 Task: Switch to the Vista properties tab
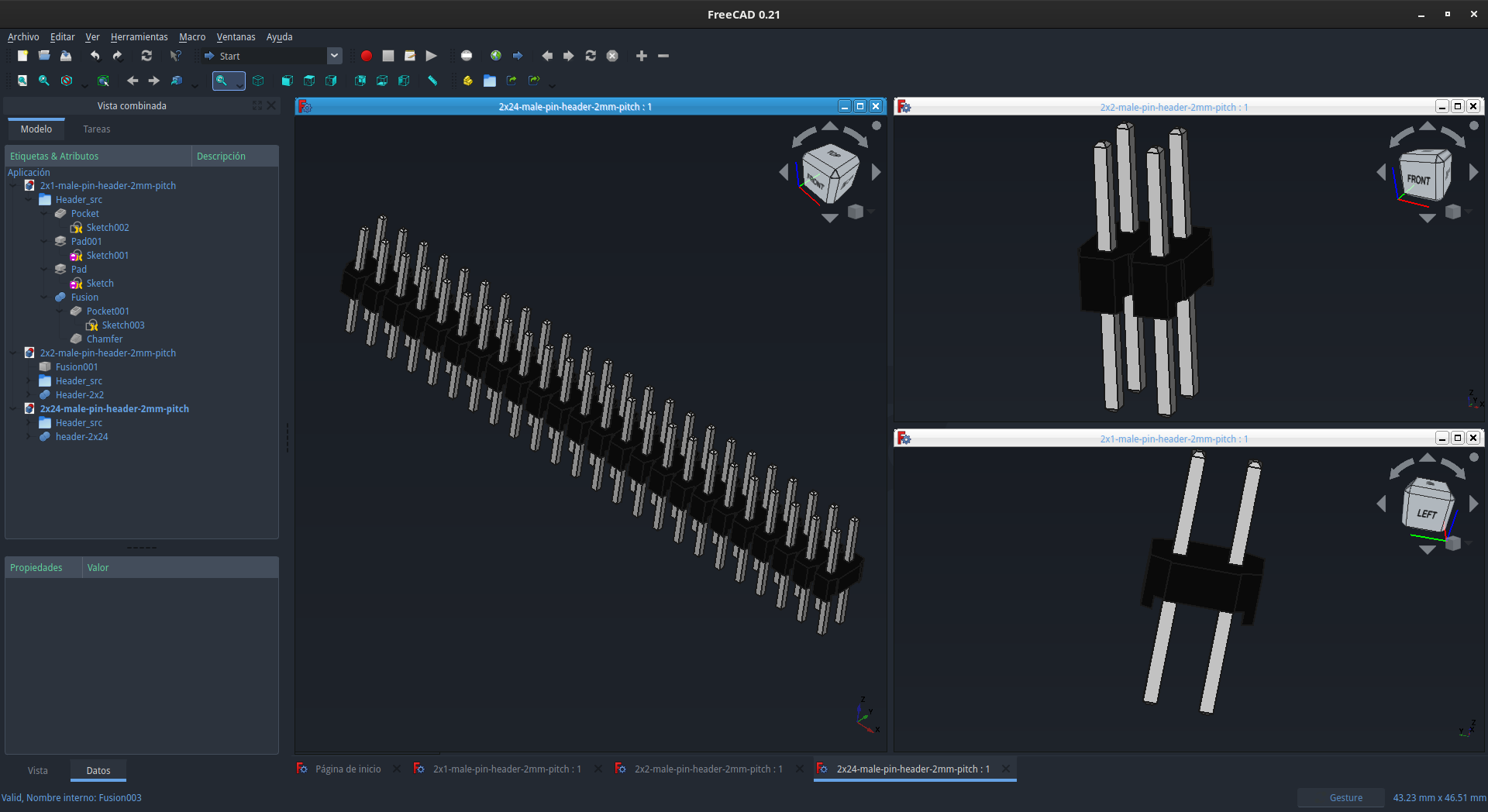(38, 771)
